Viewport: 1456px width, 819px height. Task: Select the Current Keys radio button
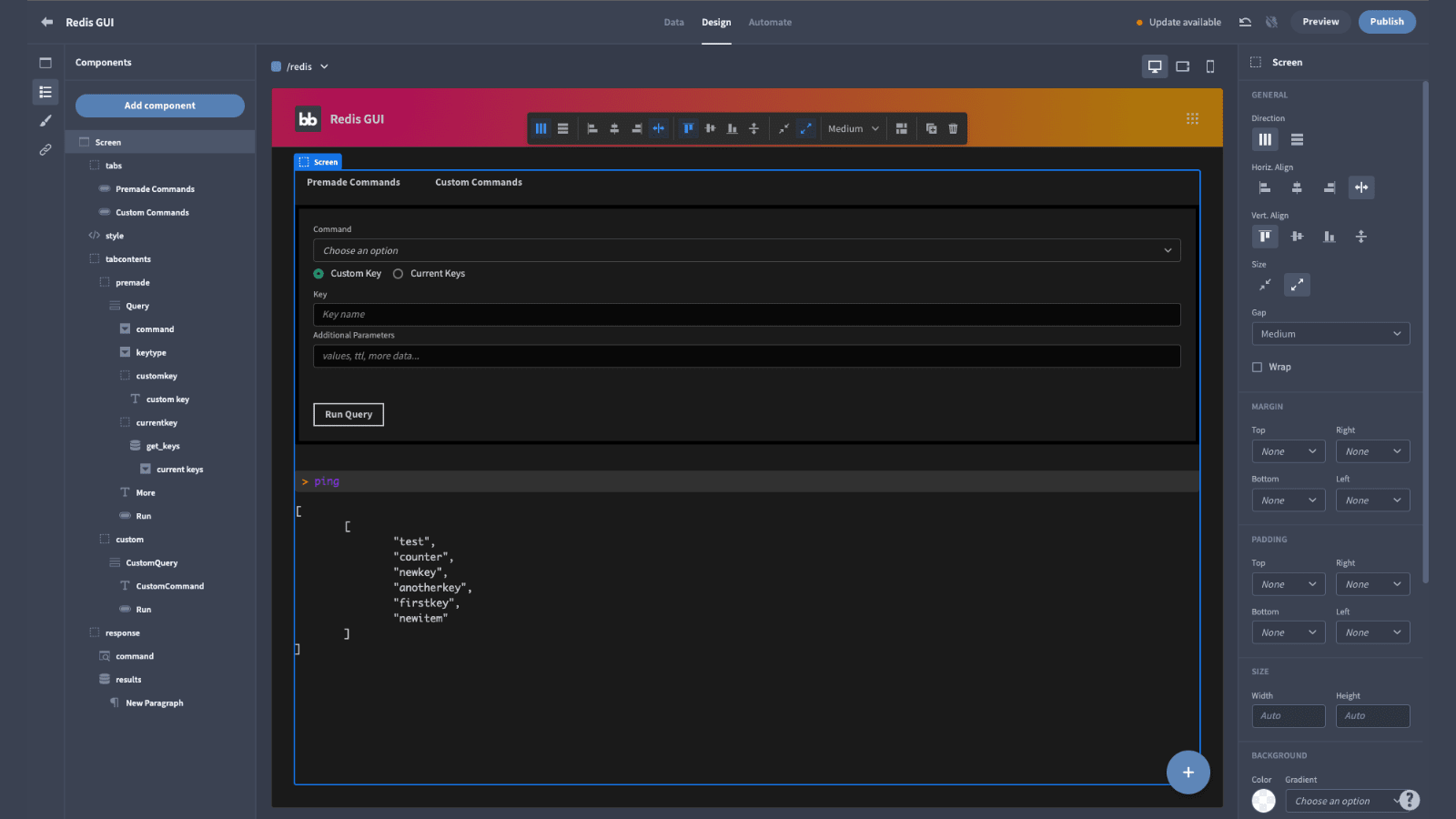tap(398, 274)
